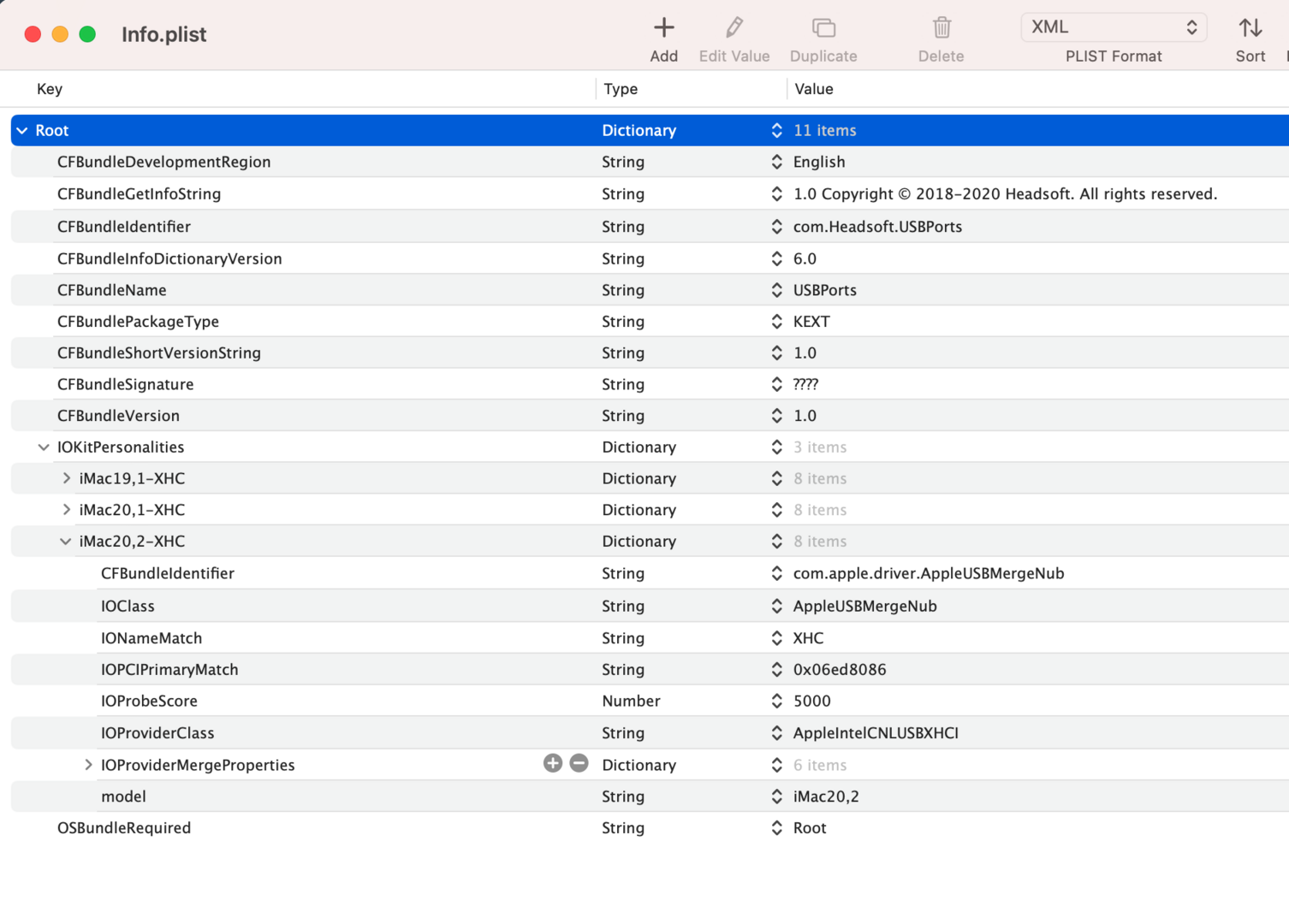
Task: Click the Duplicate toolbar icon
Action: pyautogui.click(x=823, y=28)
